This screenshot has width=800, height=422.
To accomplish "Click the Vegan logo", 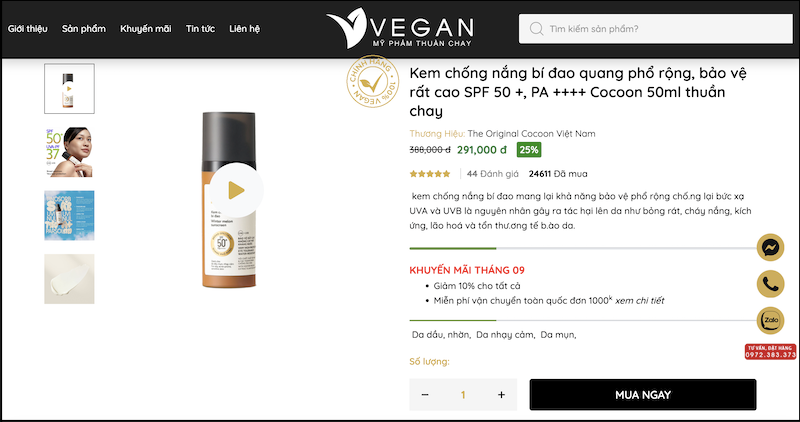I will click(x=400, y=28).
